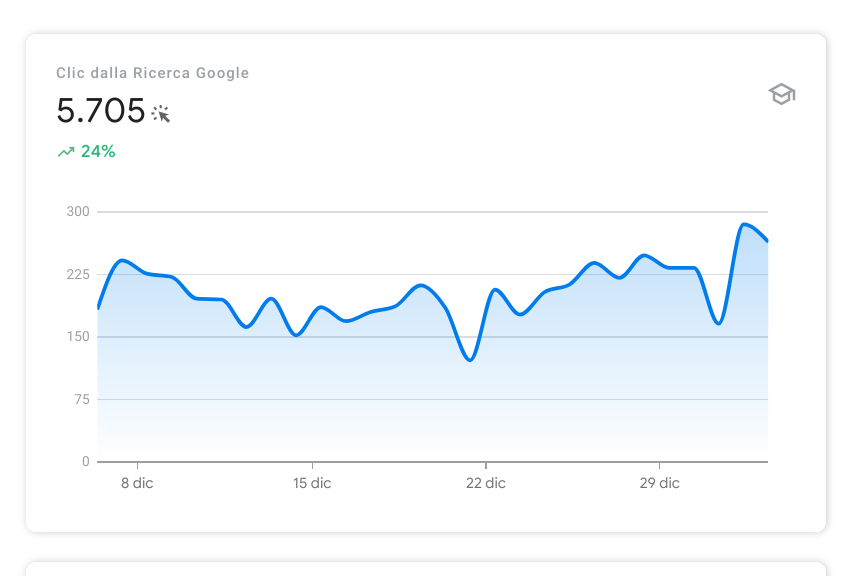Image resolution: width=850 pixels, height=576 pixels.
Task: Click the graduation cap help icon
Action: coord(781,95)
